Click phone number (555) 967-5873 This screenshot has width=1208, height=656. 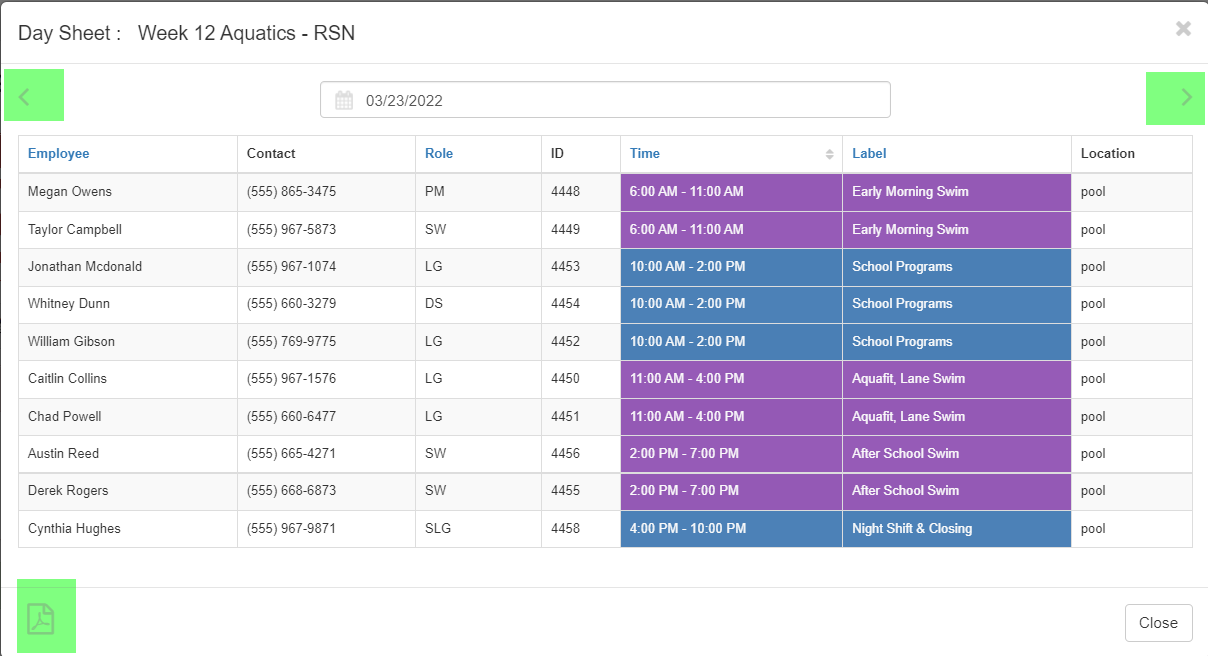(x=291, y=229)
